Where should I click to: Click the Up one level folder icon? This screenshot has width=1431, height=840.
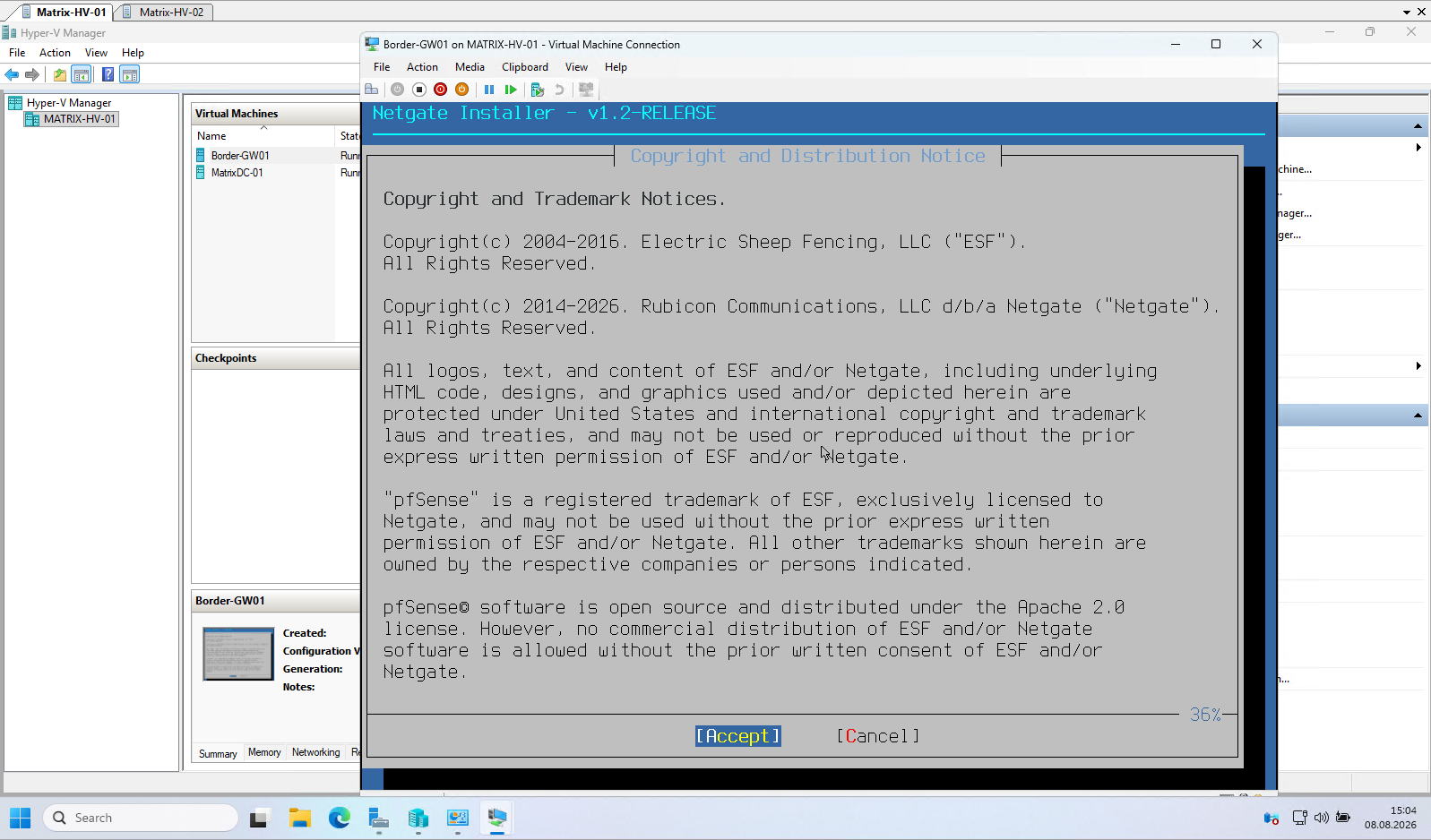(59, 74)
